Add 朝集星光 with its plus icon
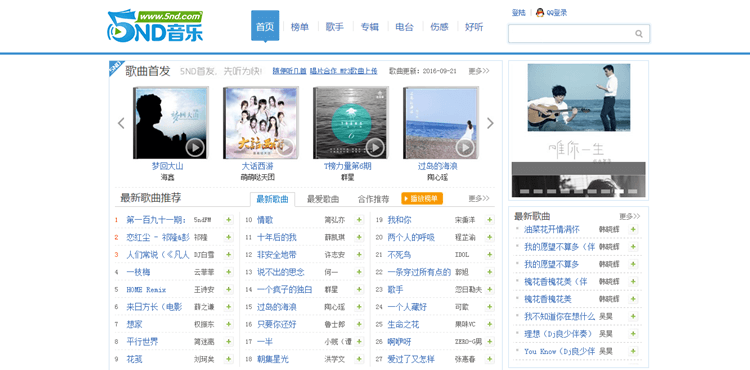The width and height of the screenshot is (750, 370). (359, 359)
